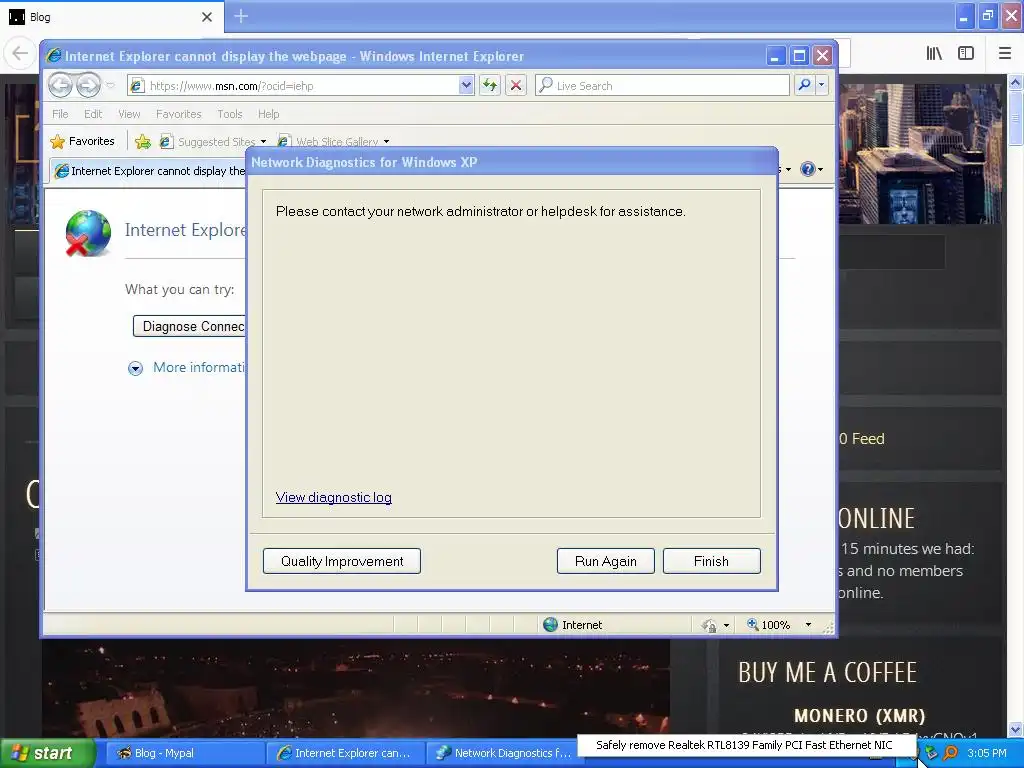Click the Windows start button
The height and width of the screenshot is (768, 1024).
[46, 753]
